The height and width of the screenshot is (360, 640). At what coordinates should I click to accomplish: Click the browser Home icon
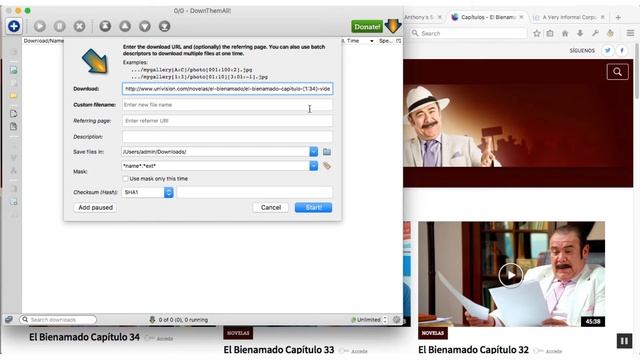click(x=565, y=33)
